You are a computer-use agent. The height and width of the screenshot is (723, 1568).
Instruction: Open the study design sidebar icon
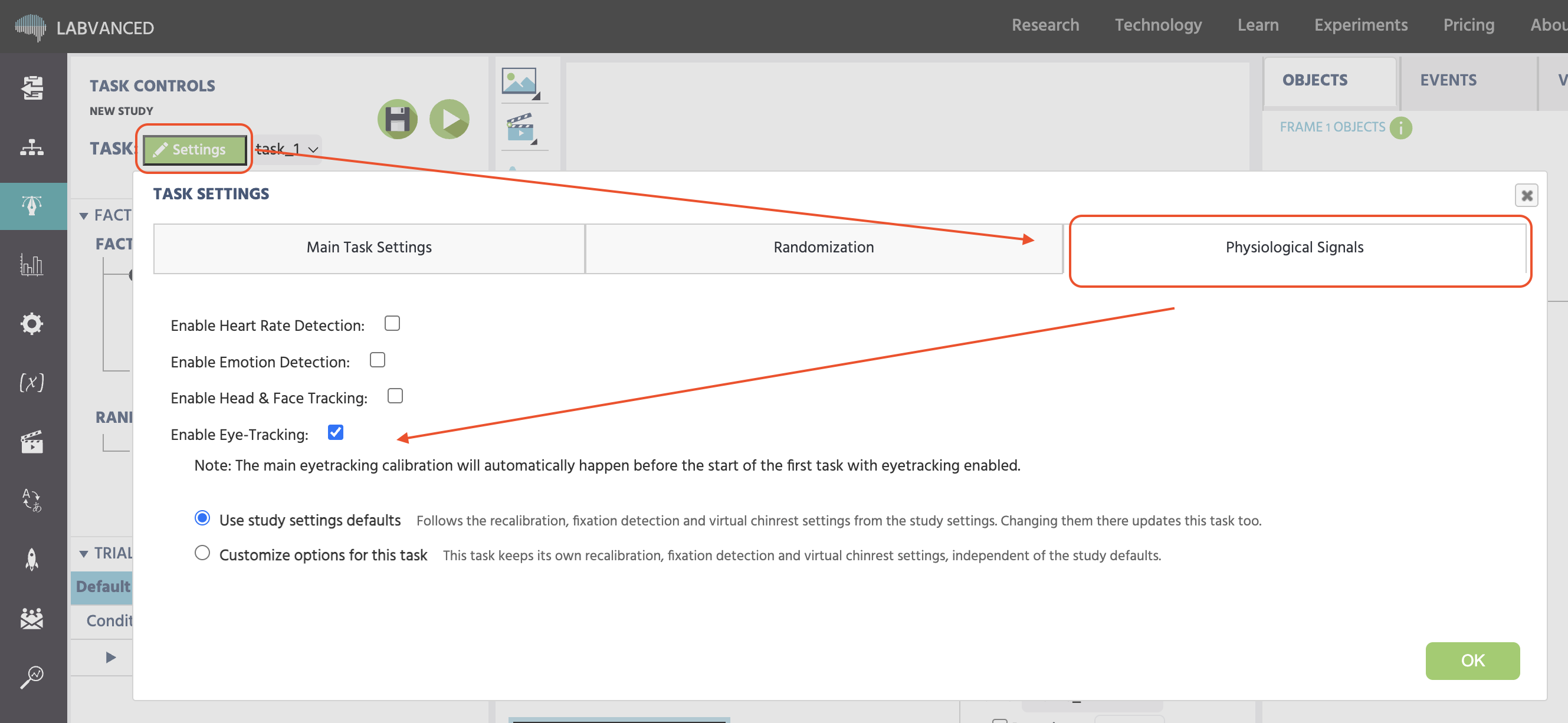tap(32, 88)
